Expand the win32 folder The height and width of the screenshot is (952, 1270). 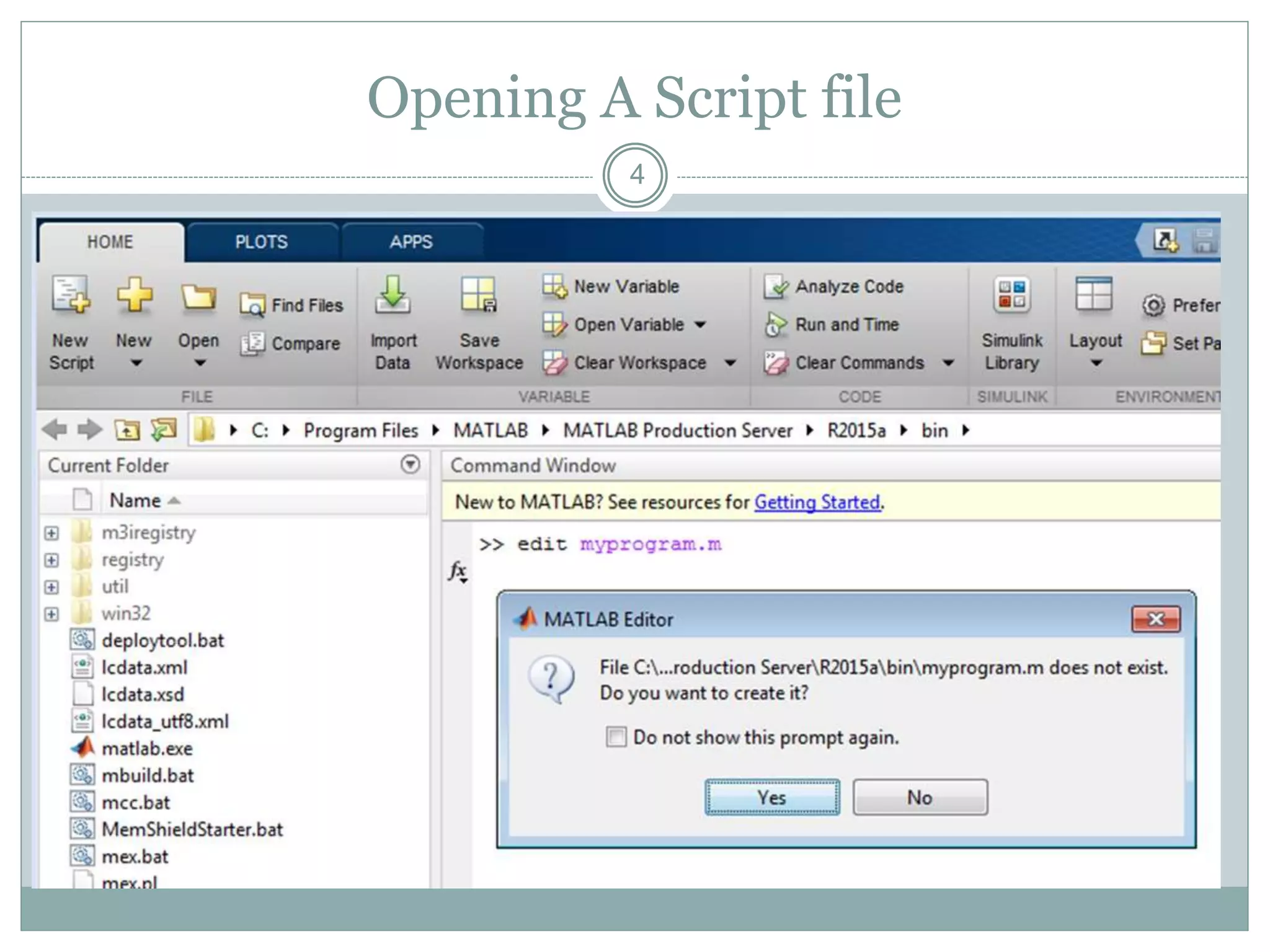(x=52, y=614)
